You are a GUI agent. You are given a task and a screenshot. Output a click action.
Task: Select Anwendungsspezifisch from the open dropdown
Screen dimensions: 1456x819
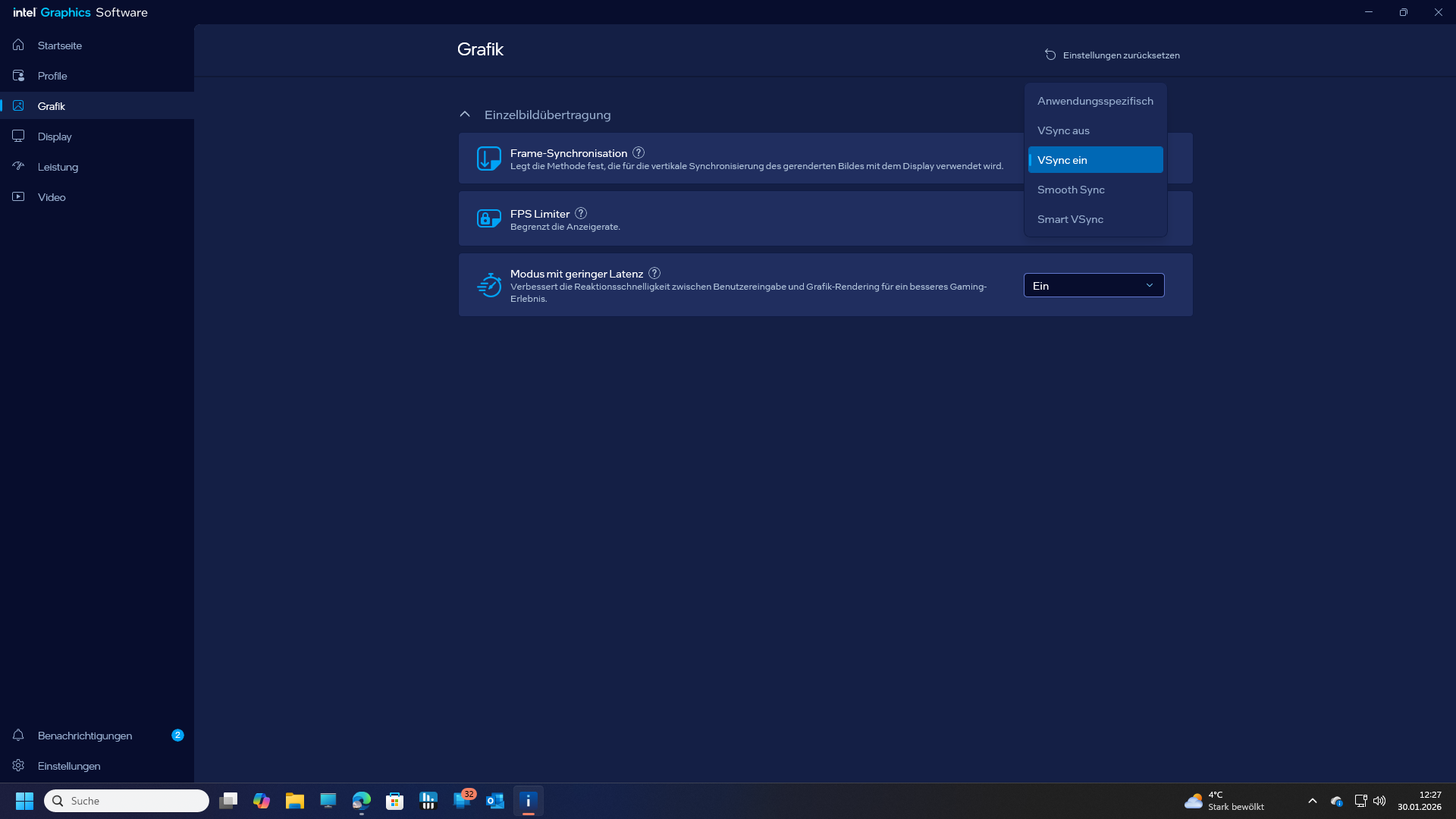[1095, 100]
